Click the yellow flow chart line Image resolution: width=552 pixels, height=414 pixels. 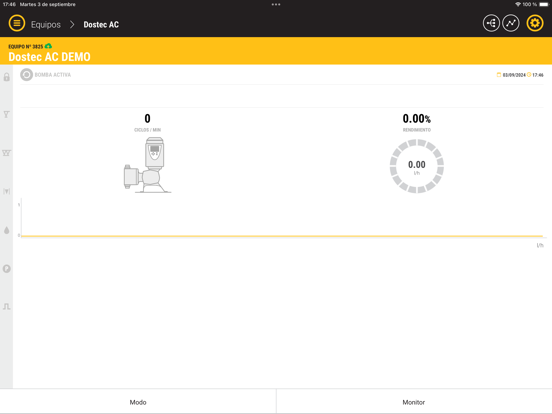[282, 236]
